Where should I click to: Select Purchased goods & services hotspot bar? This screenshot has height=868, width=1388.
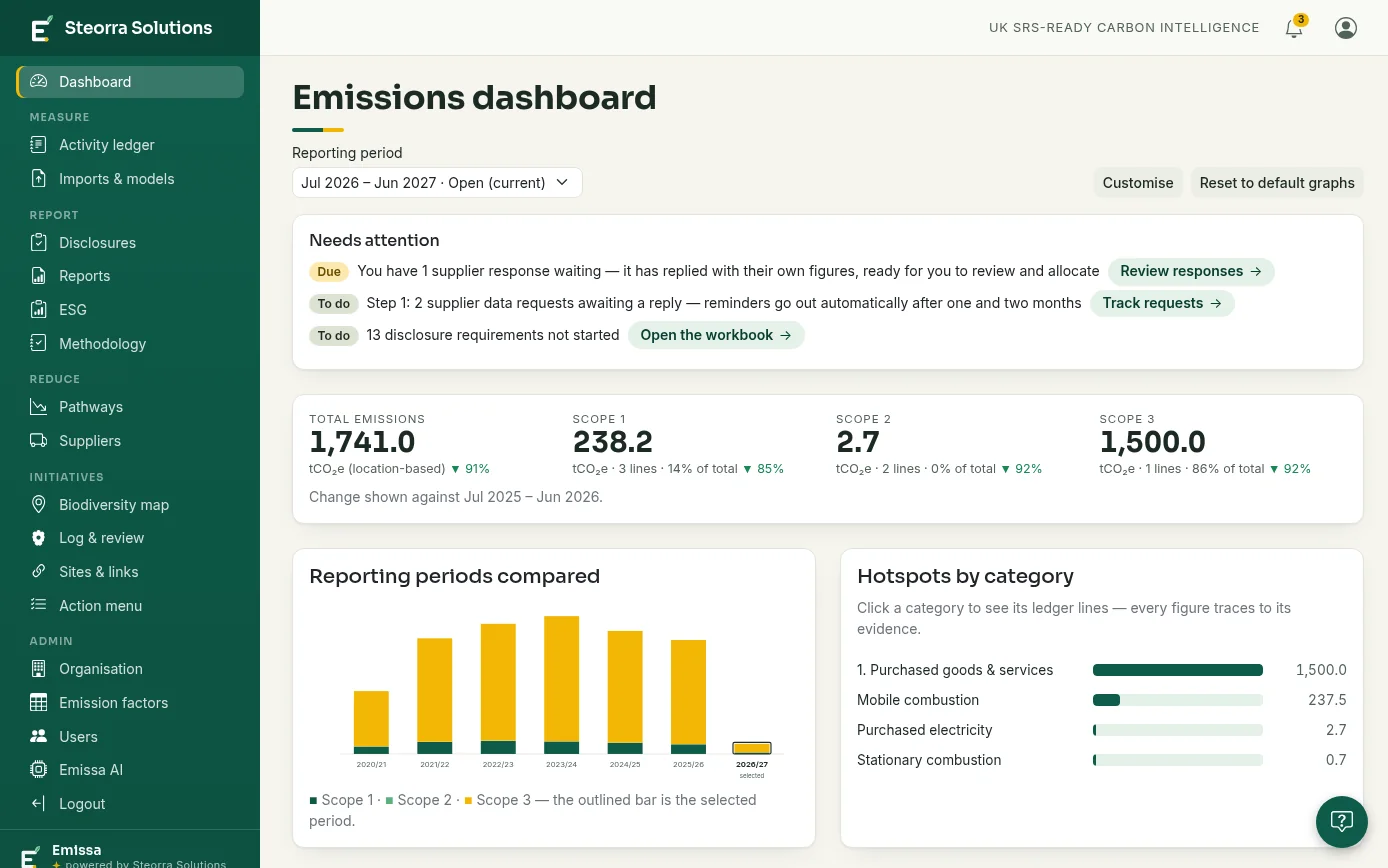click(x=1178, y=670)
